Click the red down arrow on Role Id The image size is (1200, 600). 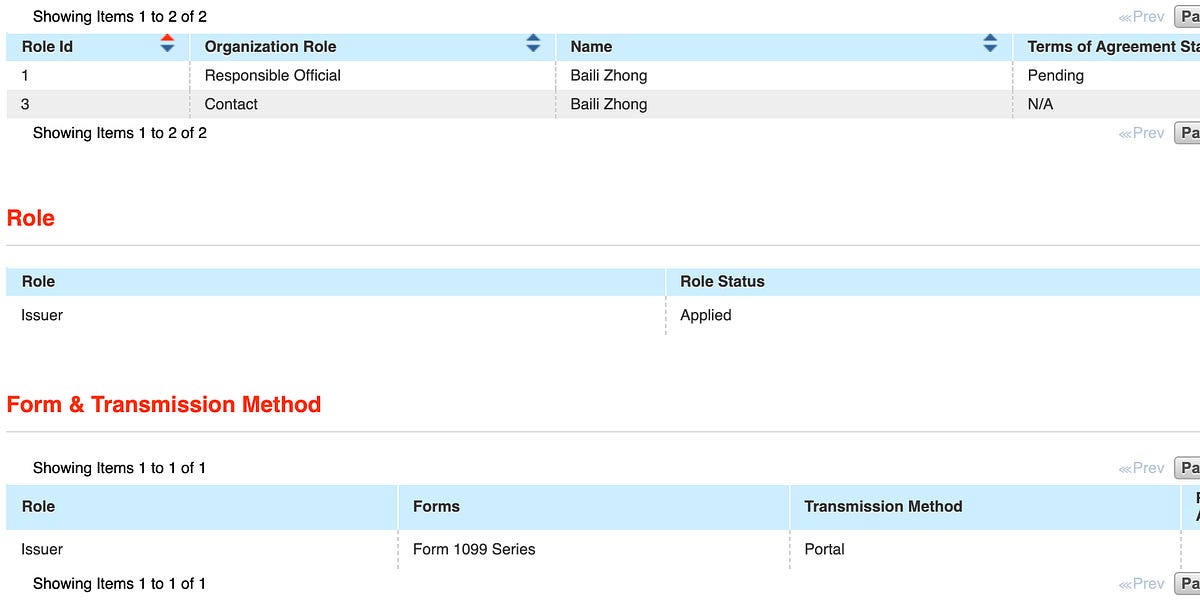[167, 37]
